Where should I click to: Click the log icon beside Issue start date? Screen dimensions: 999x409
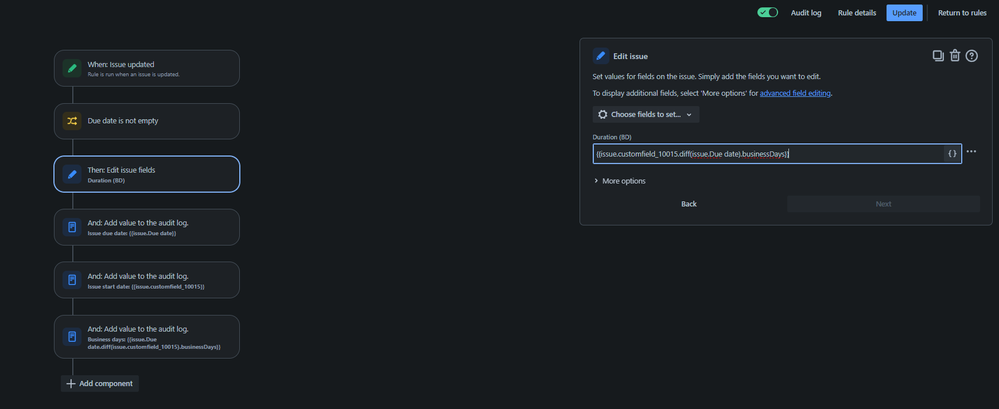coord(72,280)
